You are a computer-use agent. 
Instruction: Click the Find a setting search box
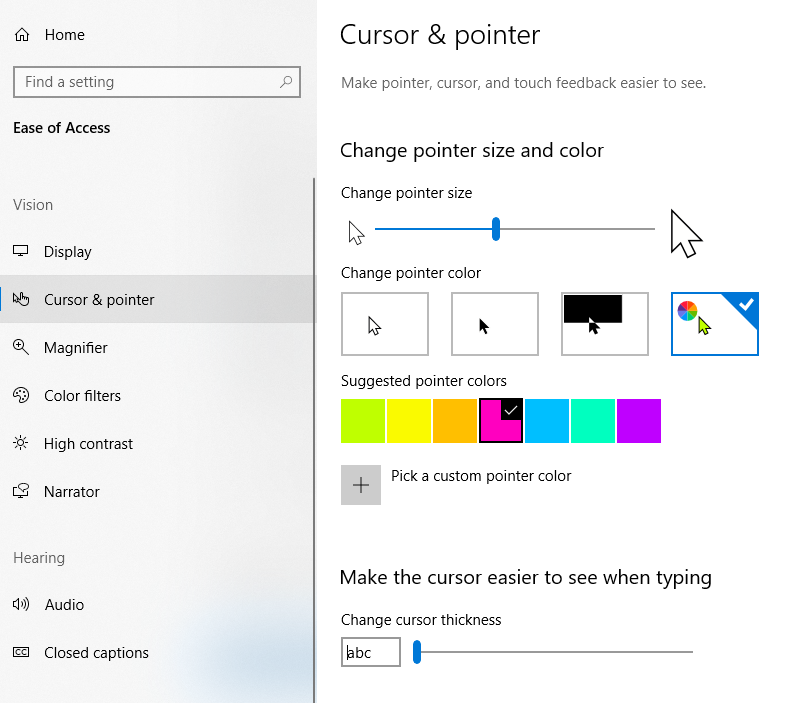[x=157, y=82]
